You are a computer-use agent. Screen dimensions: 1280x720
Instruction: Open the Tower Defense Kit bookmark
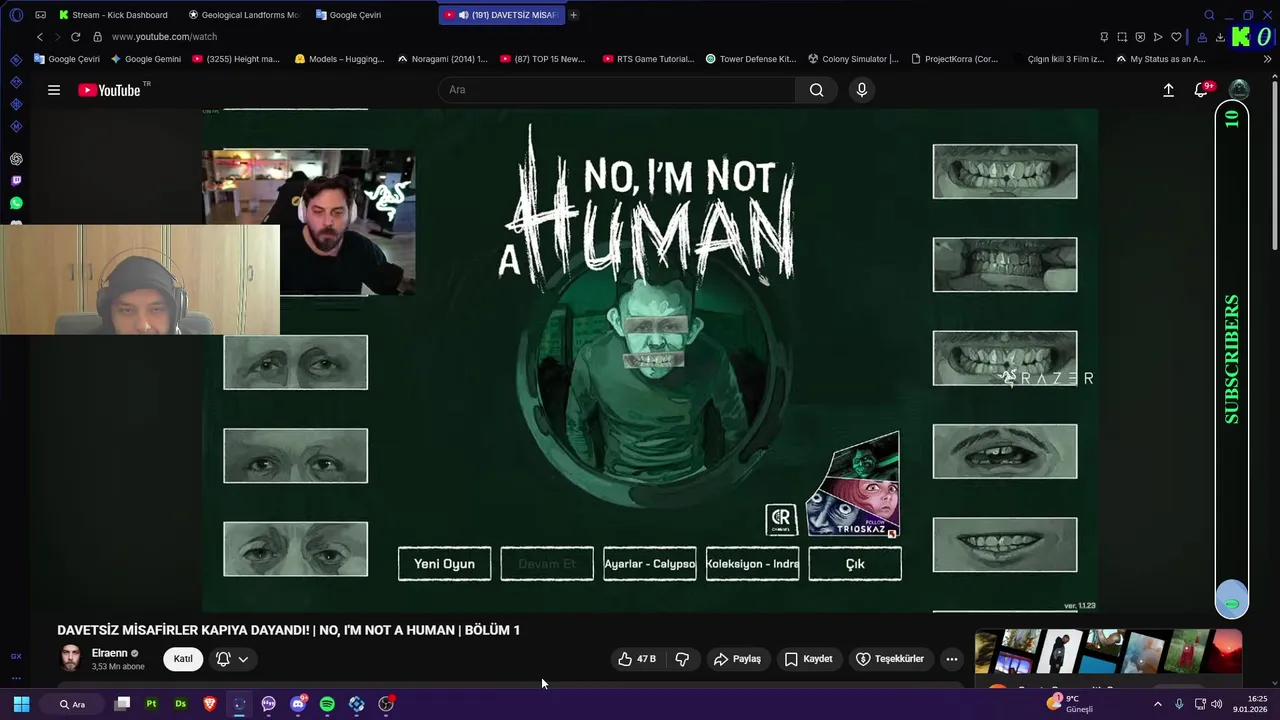751,59
